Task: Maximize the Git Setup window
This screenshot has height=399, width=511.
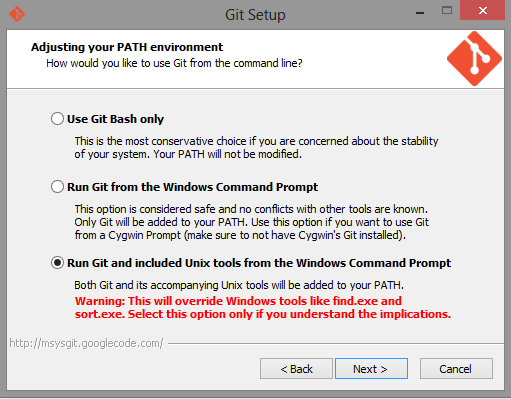Action: pyautogui.click(x=447, y=11)
